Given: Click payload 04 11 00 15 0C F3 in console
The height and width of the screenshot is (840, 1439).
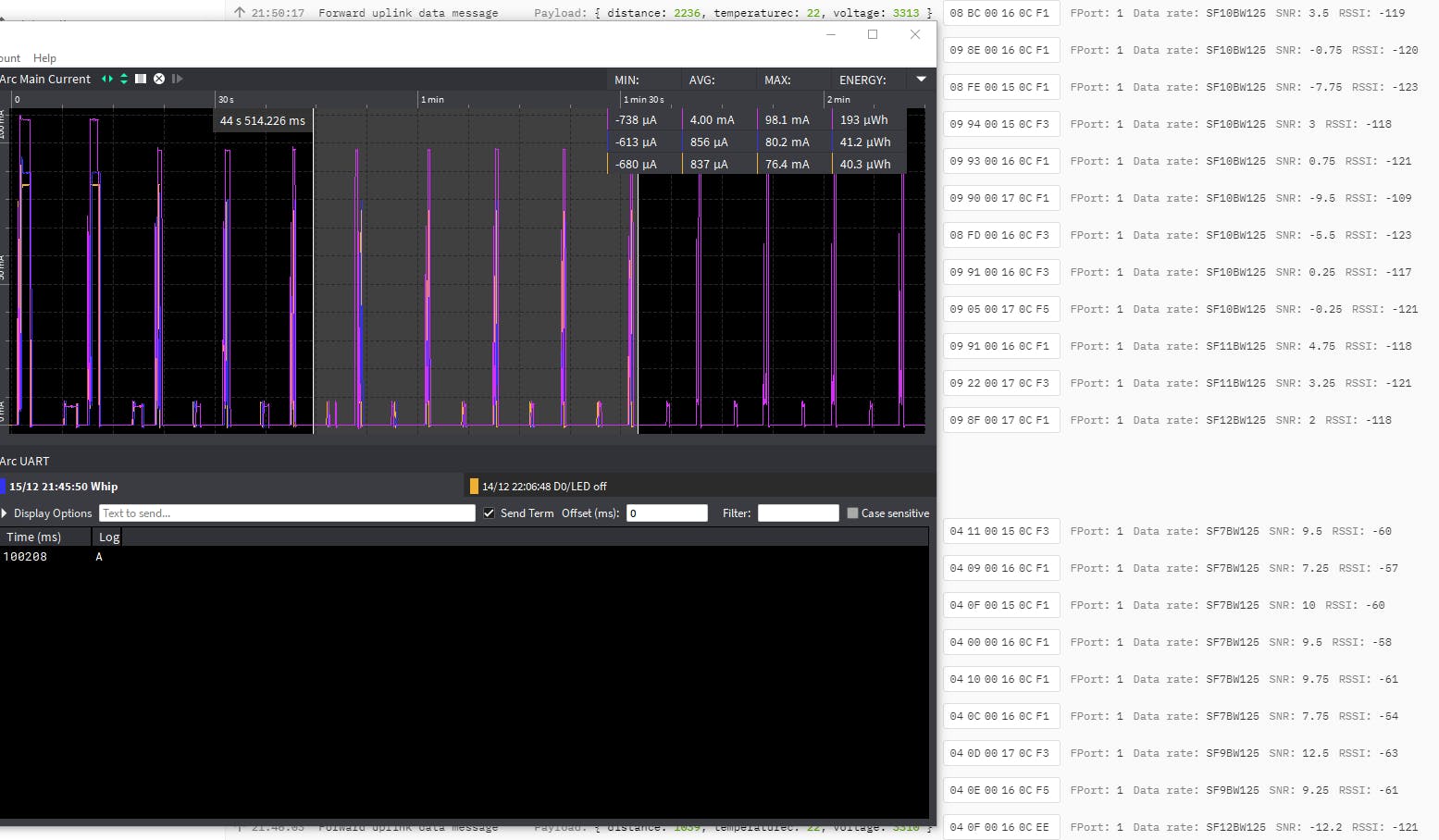Looking at the screenshot, I should click(999, 531).
